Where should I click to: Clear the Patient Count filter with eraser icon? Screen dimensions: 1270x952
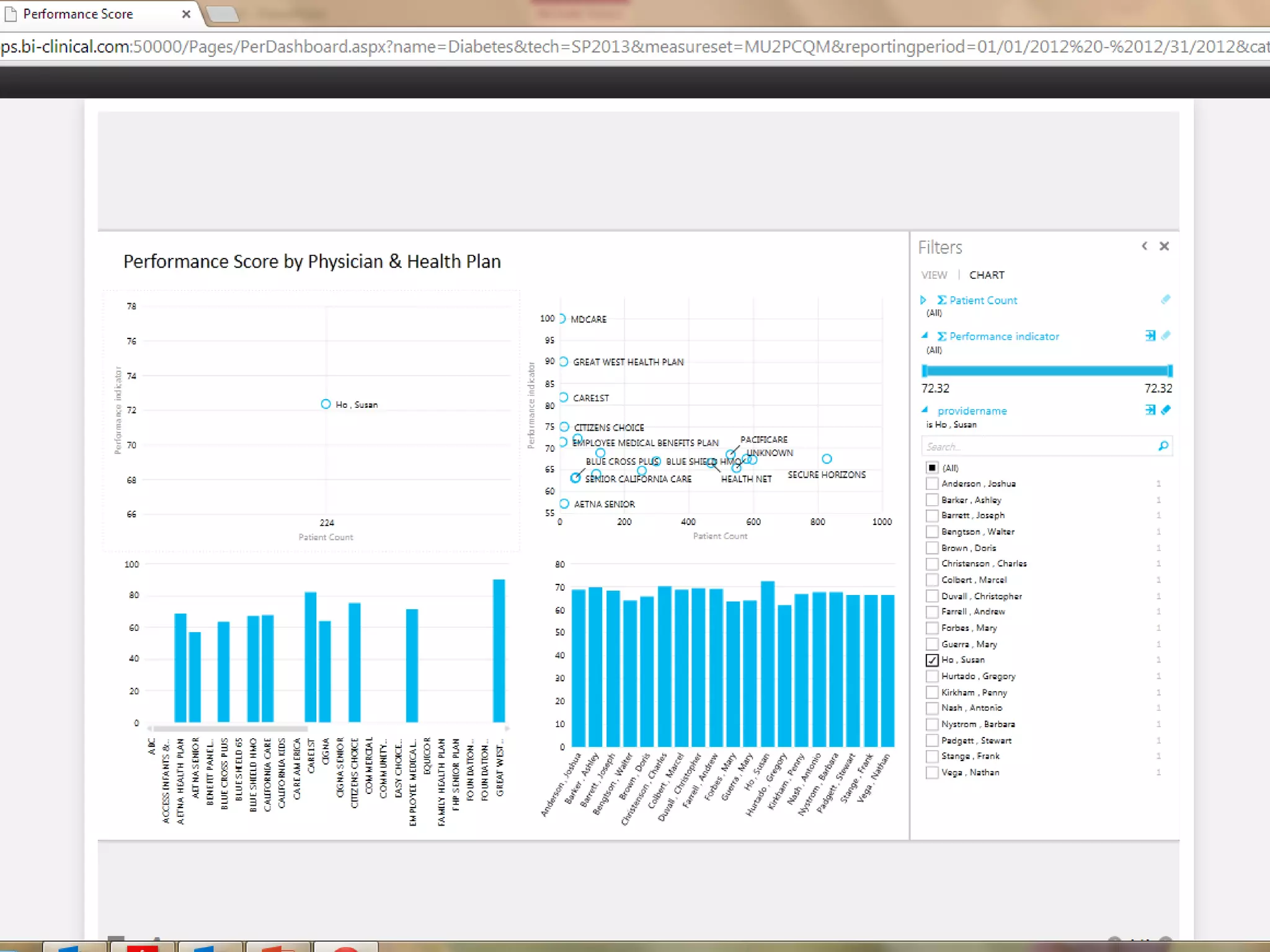click(x=1165, y=300)
